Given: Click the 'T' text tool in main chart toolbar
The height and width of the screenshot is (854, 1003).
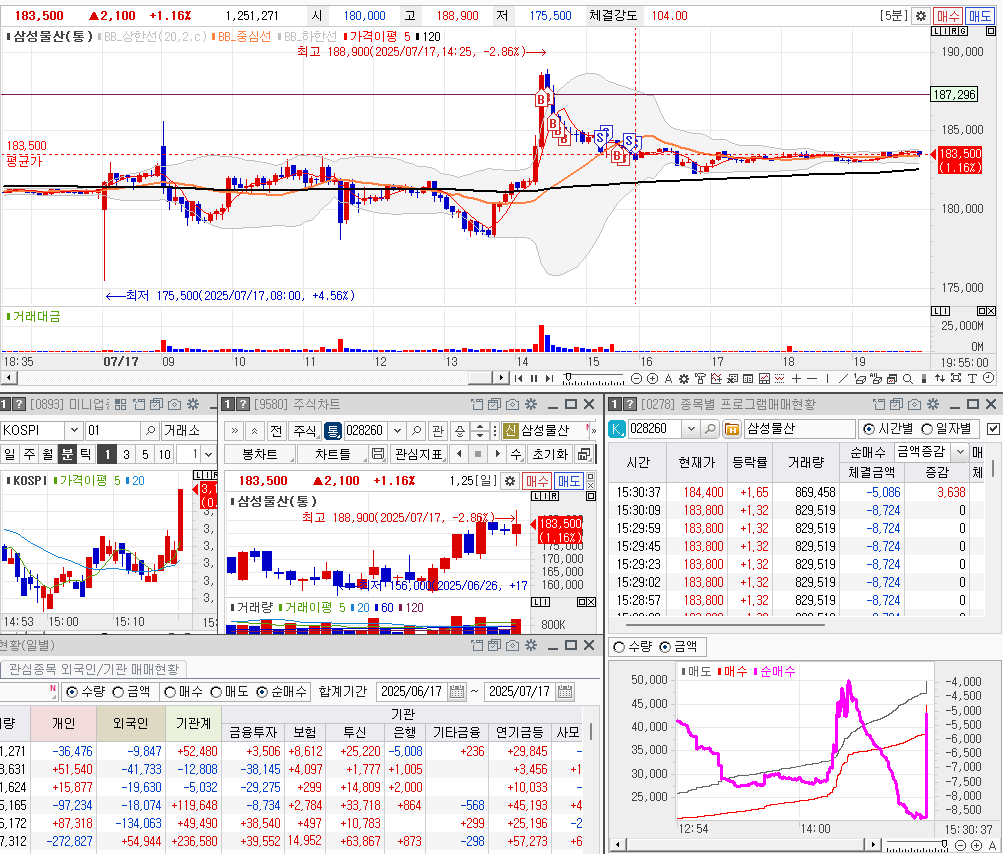Looking at the screenshot, I should (x=972, y=379).
